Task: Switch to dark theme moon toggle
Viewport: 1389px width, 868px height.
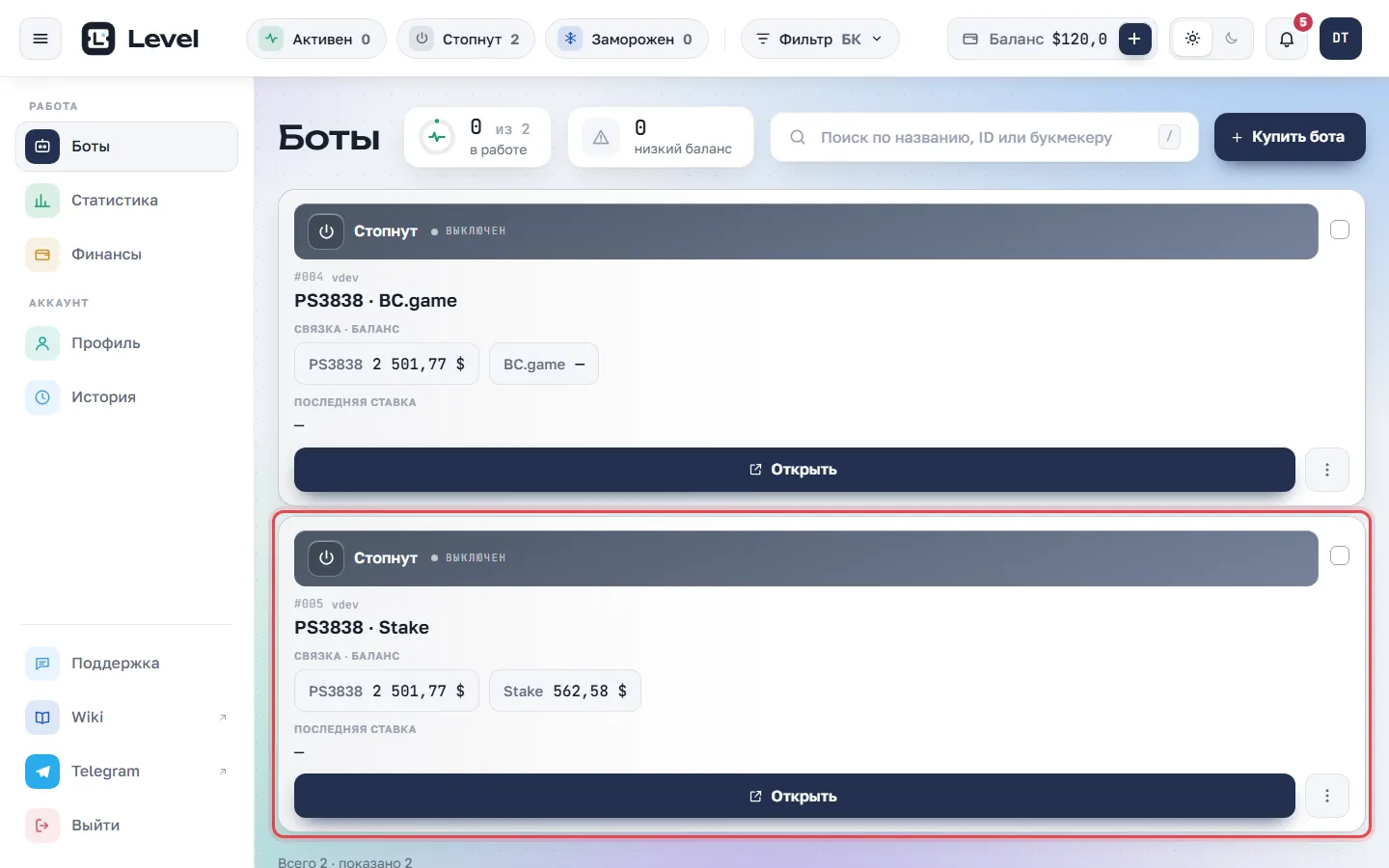Action: click(x=1232, y=39)
